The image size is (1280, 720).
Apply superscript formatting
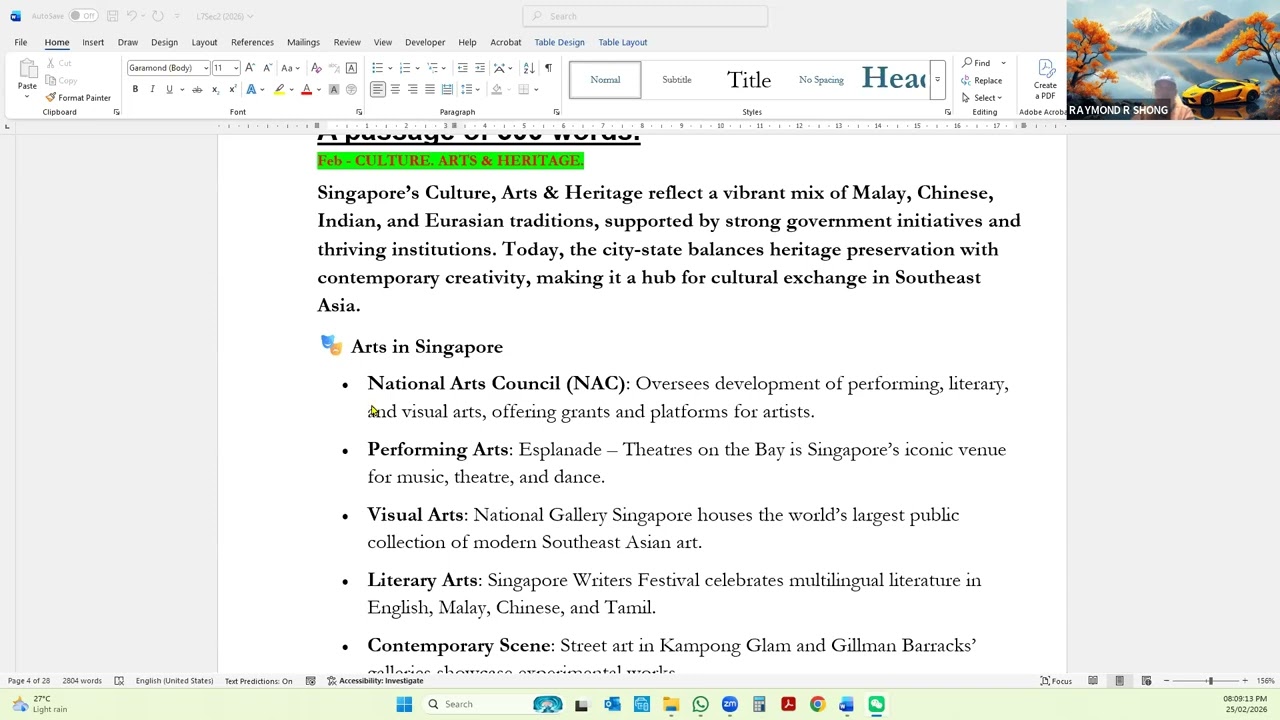click(x=232, y=90)
